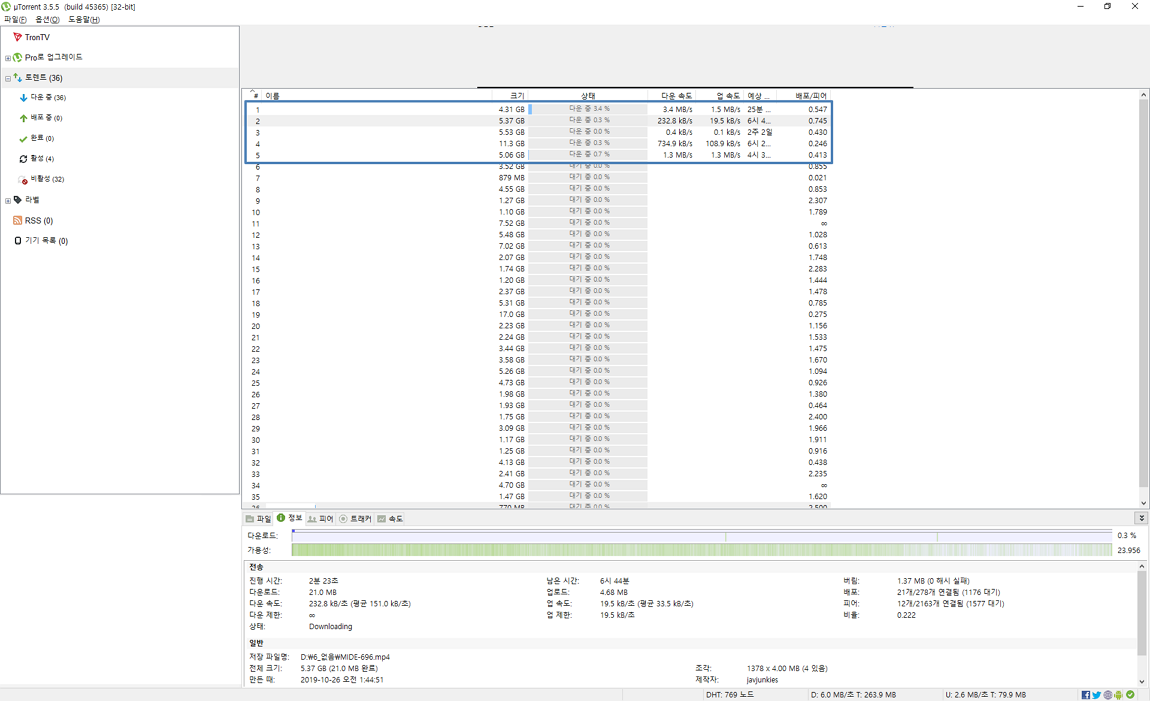Click the torrent list vertical scrollbar
The image size is (1150, 701).
(x=1143, y=293)
